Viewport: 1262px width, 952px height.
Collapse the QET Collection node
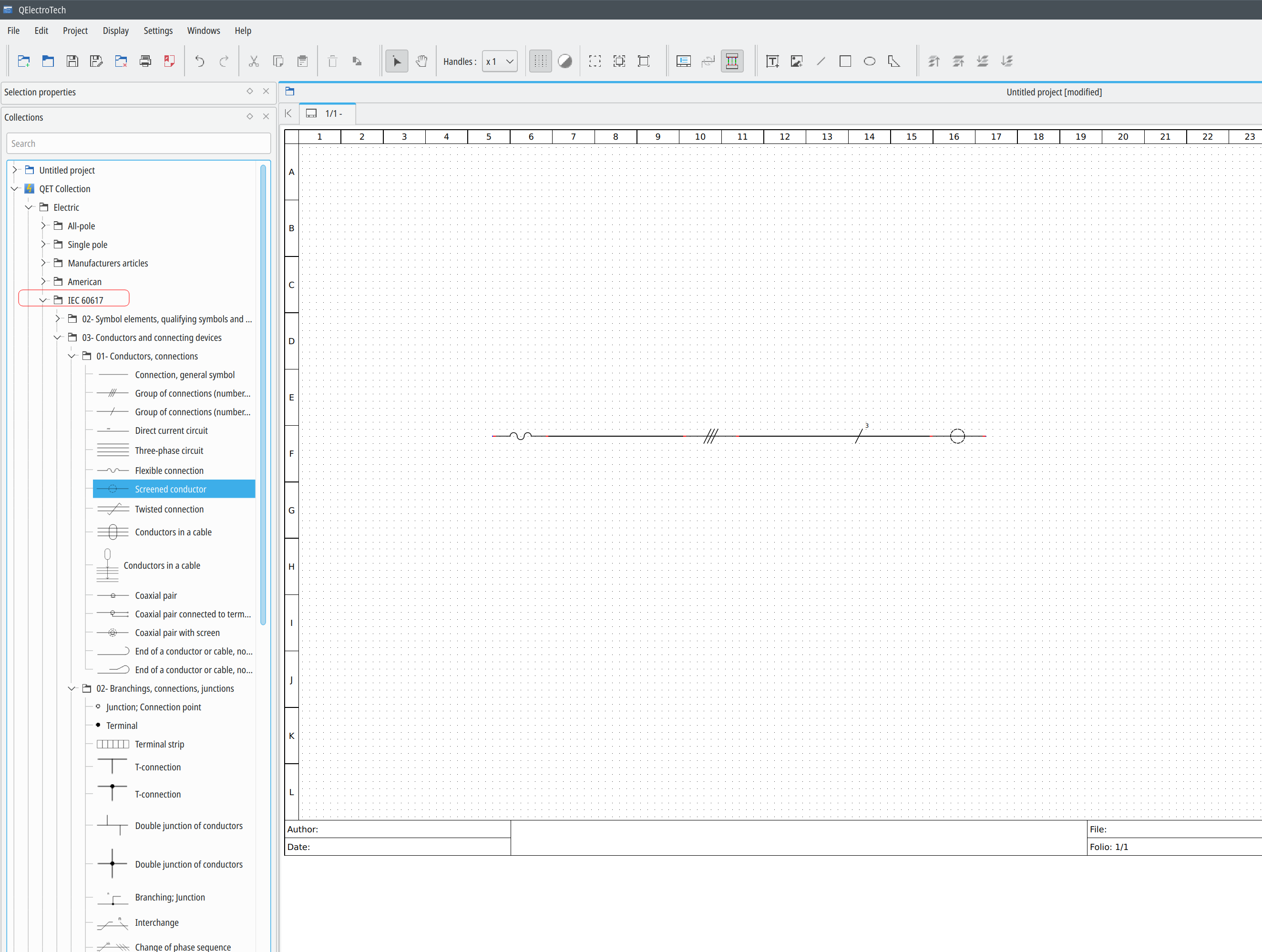(x=15, y=189)
